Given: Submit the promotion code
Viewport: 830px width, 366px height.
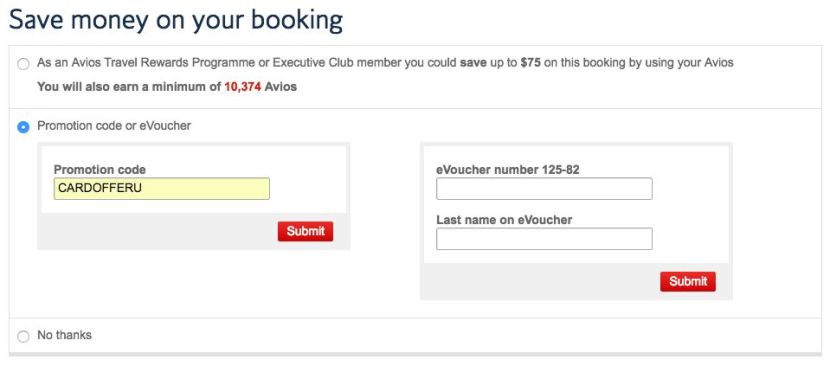Looking at the screenshot, I should click(x=305, y=231).
